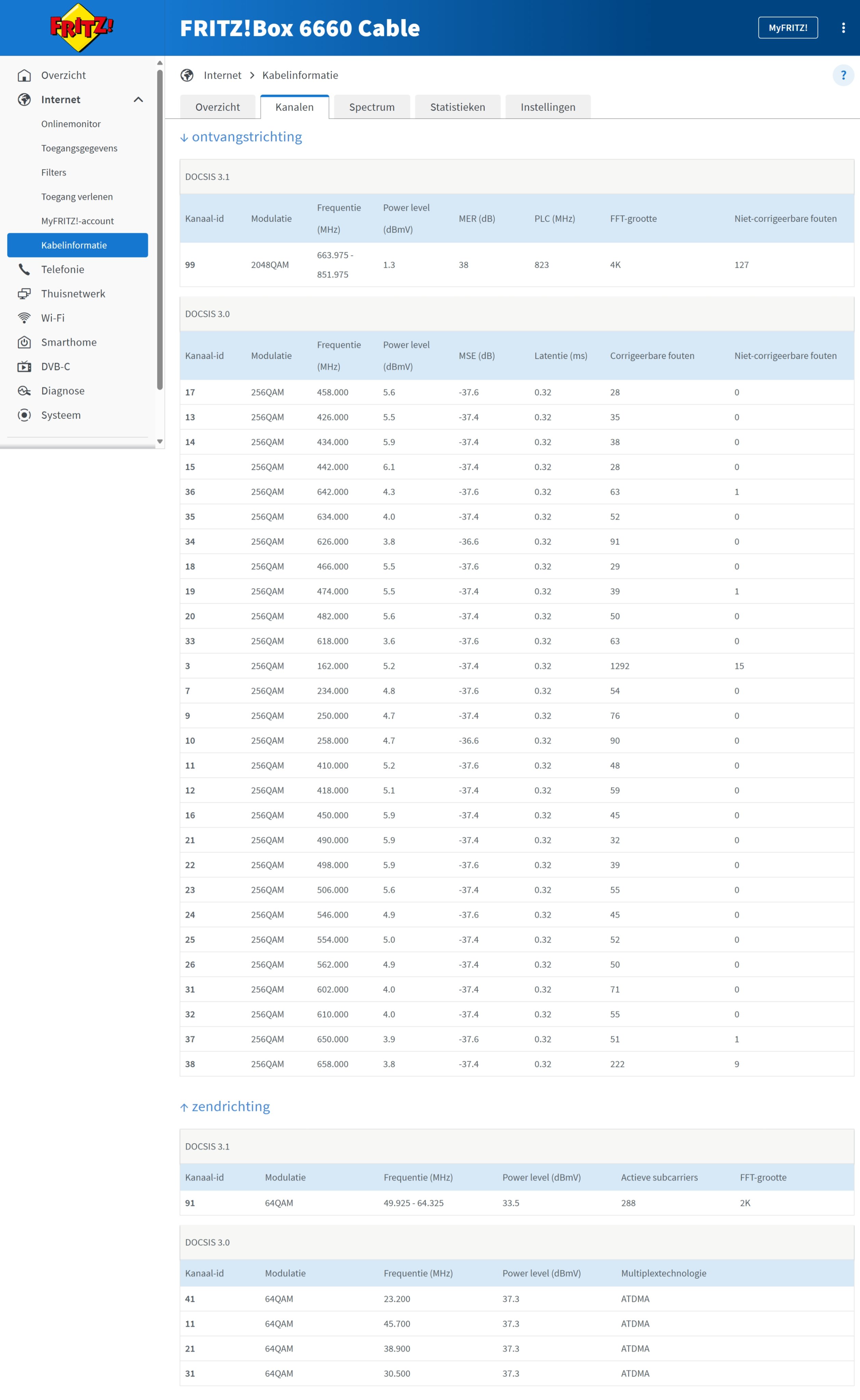
Task: Click the Diagnose icon in sidebar
Action: [x=24, y=391]
